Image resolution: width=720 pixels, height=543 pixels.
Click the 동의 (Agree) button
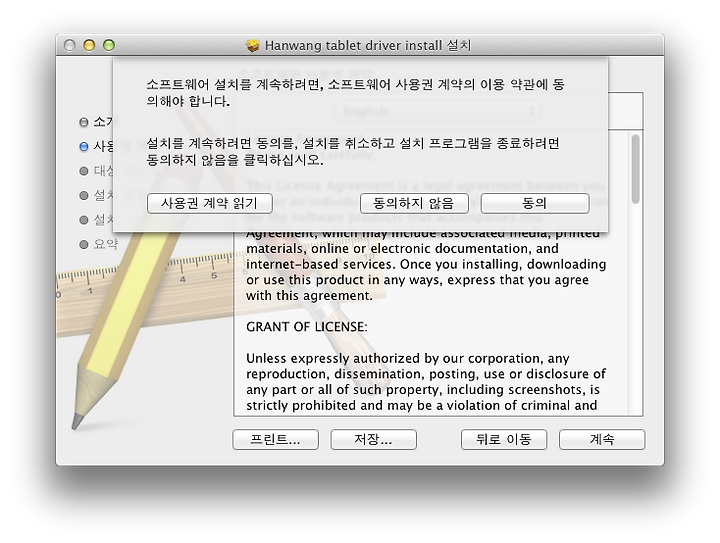coord(535,203)
